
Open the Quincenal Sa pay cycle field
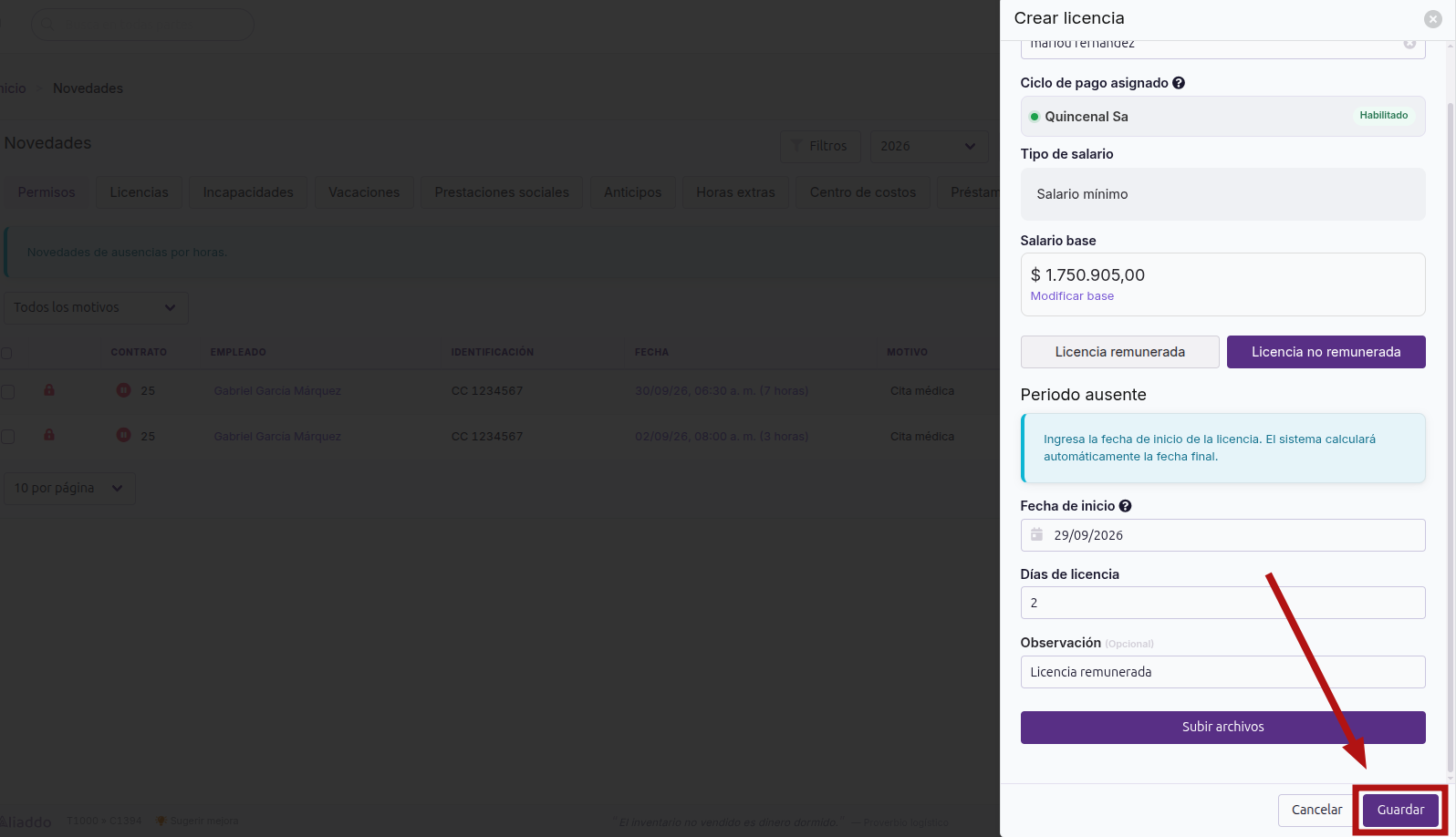click(1222, 117)
